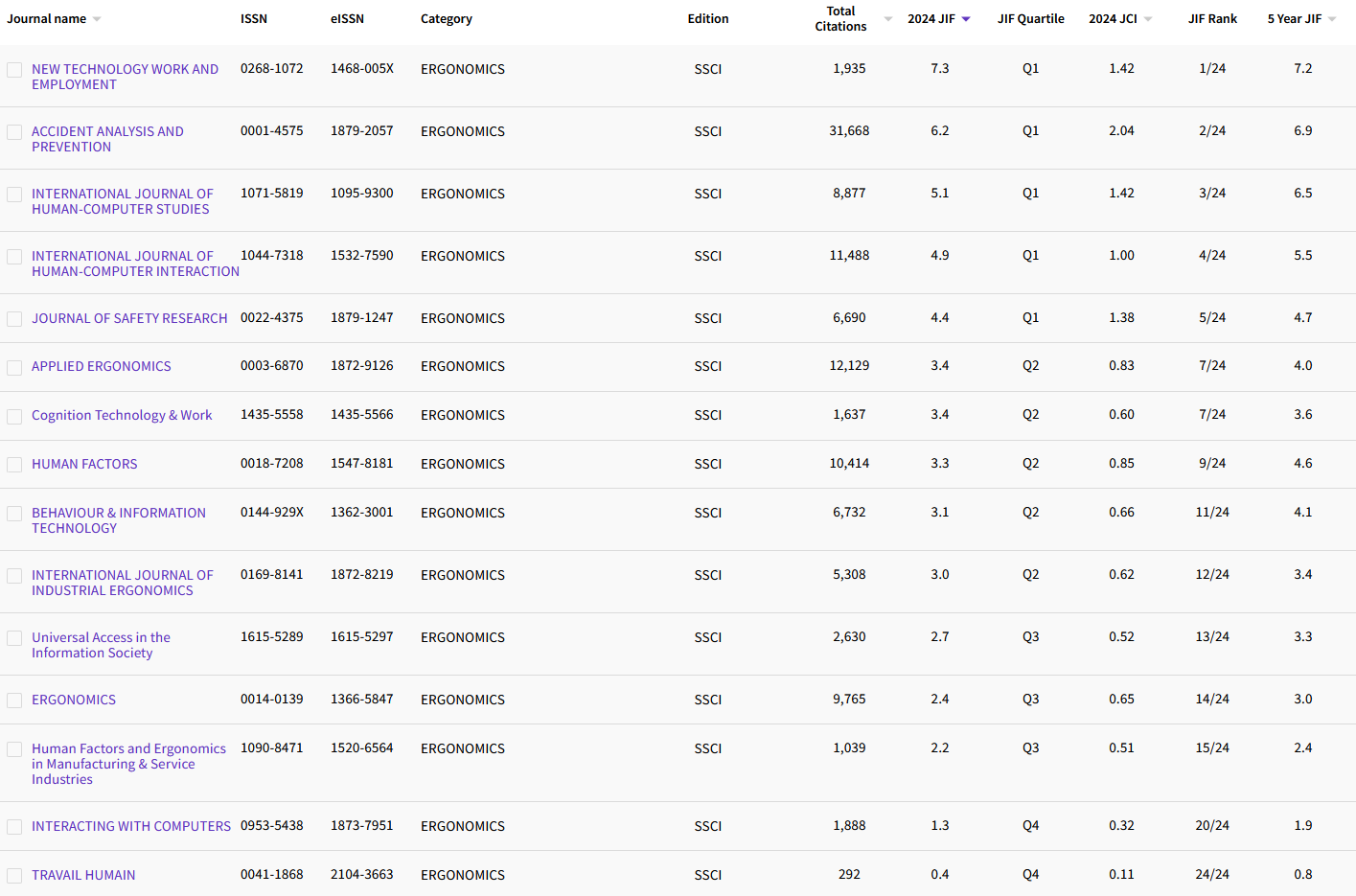Sort by 5 Year JIF arrow
The image size is (1356, 896).
(1332, 19)
